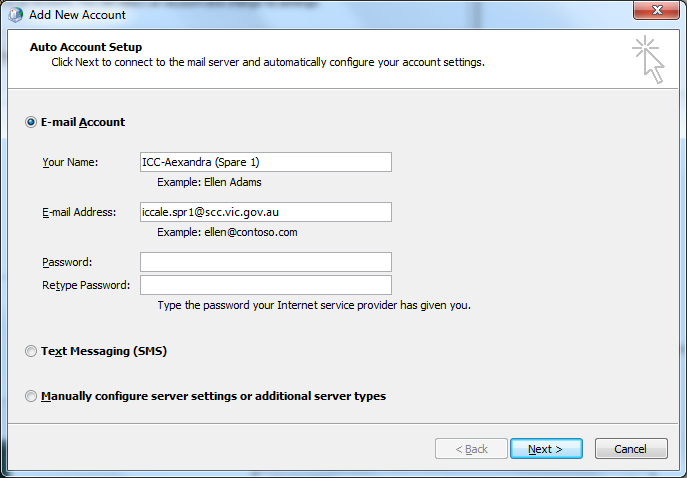Viewport: 687px width, 478px height.
Task: Click the Your Name text field
Action: coord(265,162)
